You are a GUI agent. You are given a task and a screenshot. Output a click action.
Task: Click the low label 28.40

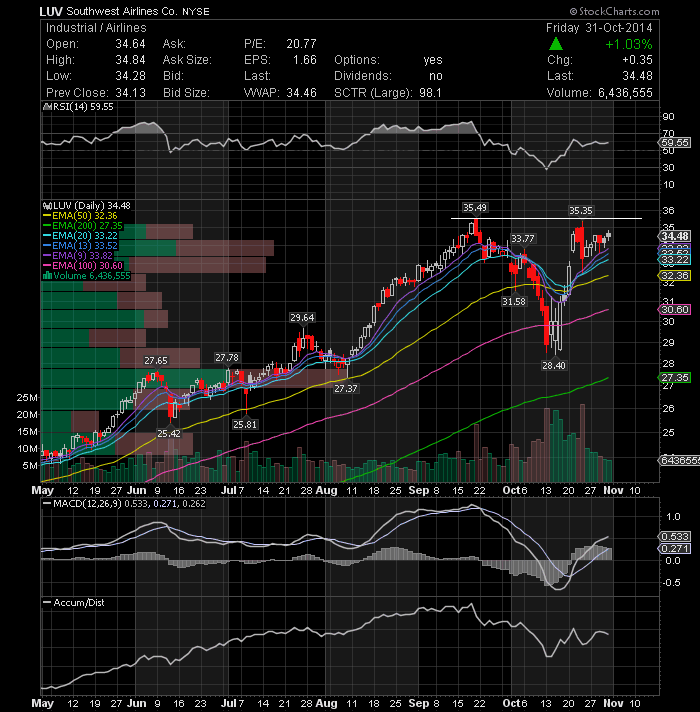[554, 366]
